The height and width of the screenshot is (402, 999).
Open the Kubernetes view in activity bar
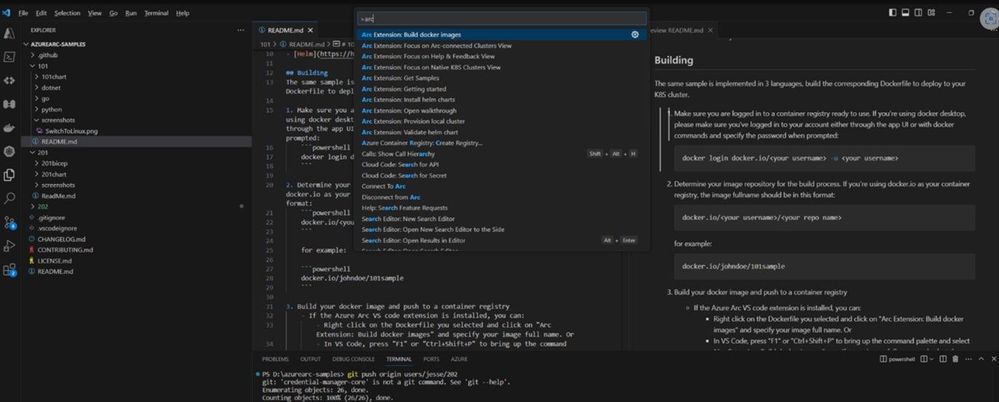[10, 151]
